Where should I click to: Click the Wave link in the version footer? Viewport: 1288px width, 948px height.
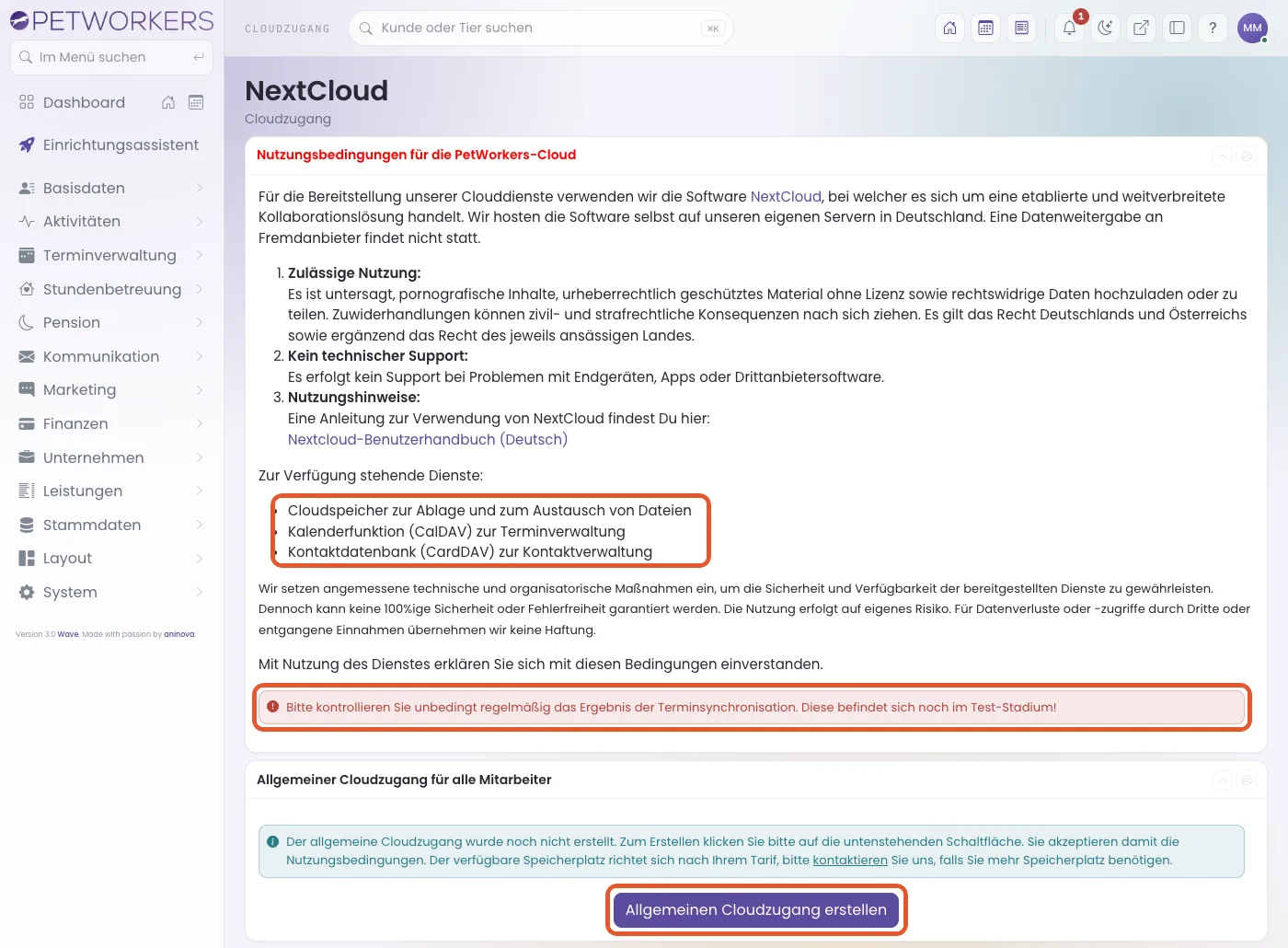[x=68, y=634]
